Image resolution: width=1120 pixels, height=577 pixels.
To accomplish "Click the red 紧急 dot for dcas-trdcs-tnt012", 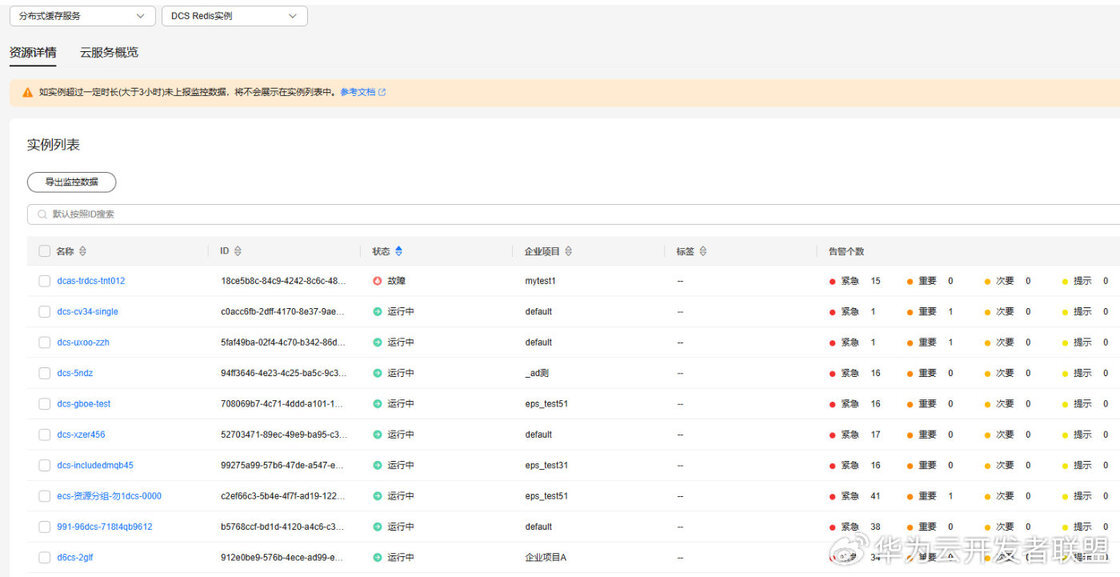I will tap(832, 281).
